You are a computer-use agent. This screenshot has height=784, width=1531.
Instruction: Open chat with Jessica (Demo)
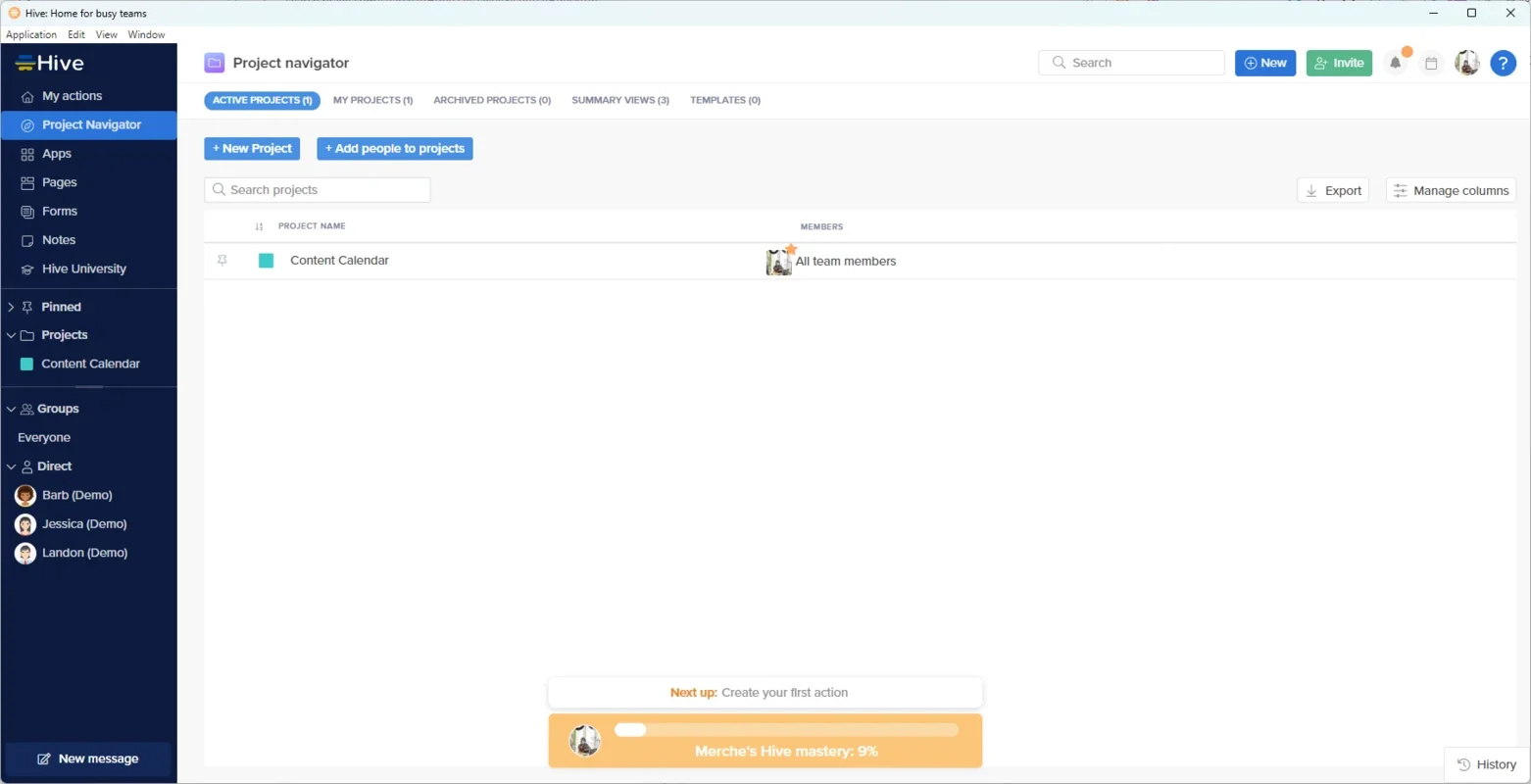83,524
